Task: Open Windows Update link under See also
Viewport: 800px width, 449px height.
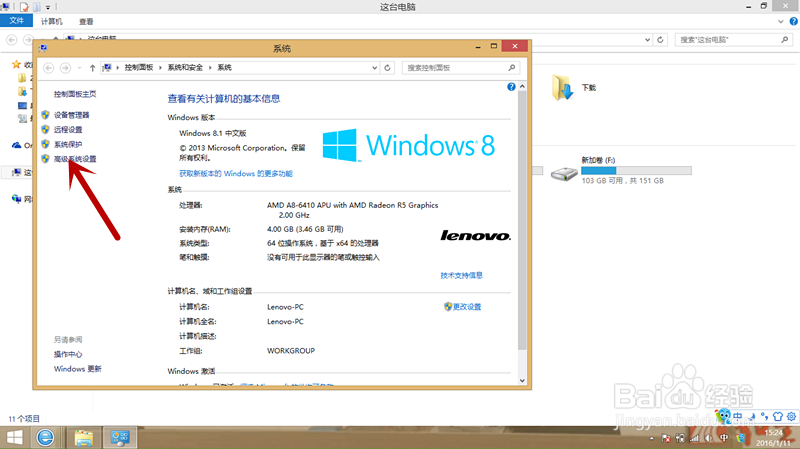Action: pos(78,369)
